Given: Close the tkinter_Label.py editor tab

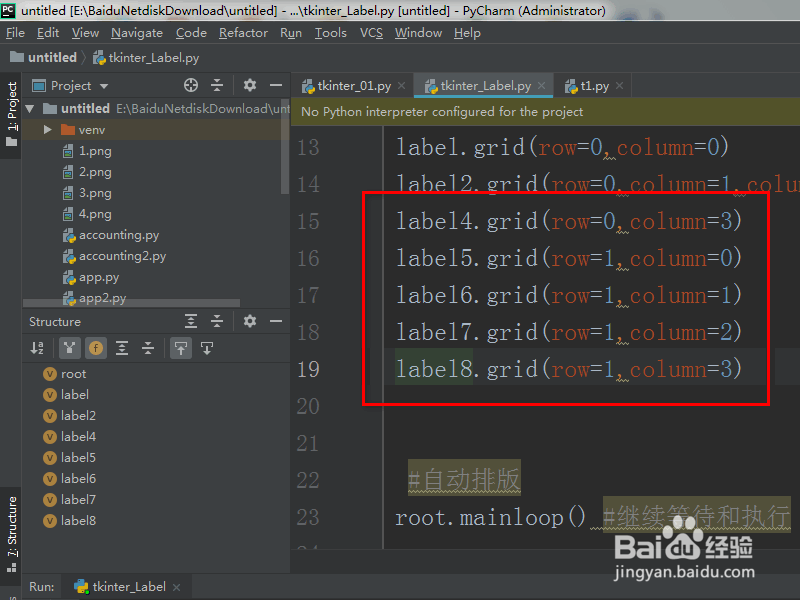Looking at the screenshot, I should [541, 86].
